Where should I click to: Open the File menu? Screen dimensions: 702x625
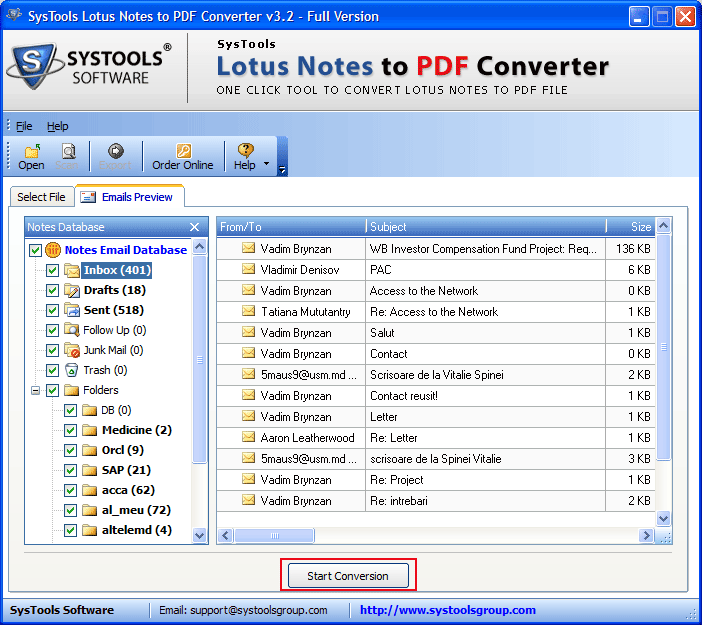pyautogui.click(x=24, y=126)
